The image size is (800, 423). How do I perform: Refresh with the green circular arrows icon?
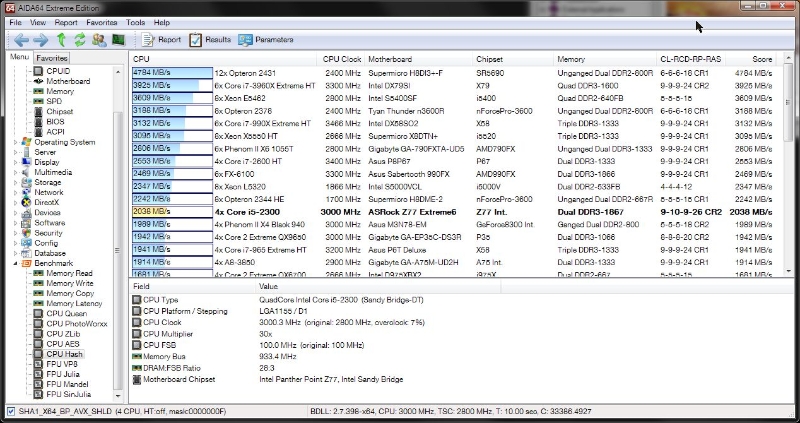(80, 39)
